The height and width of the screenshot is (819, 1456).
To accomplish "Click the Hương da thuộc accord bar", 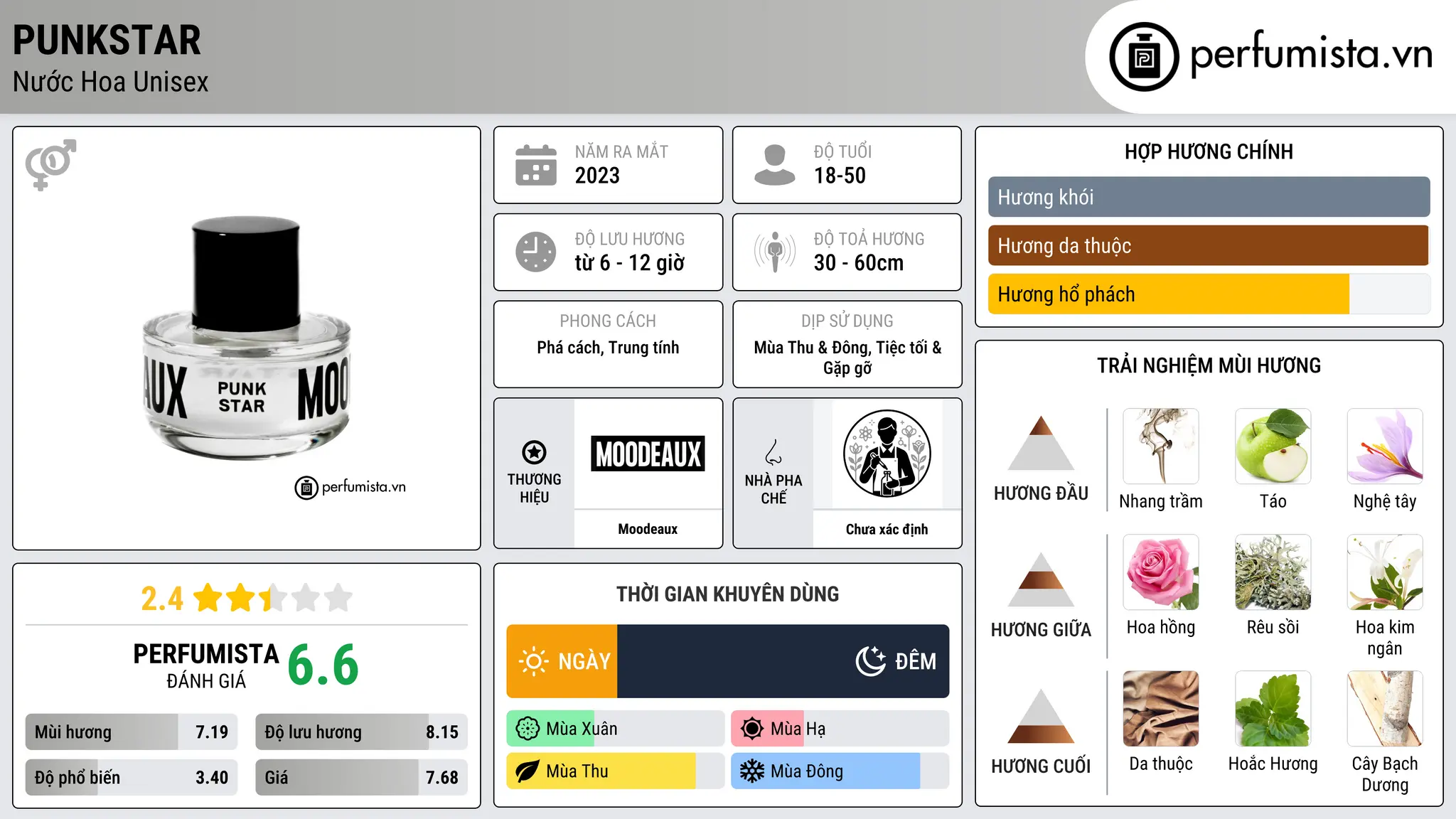I will click(1209, 245).
